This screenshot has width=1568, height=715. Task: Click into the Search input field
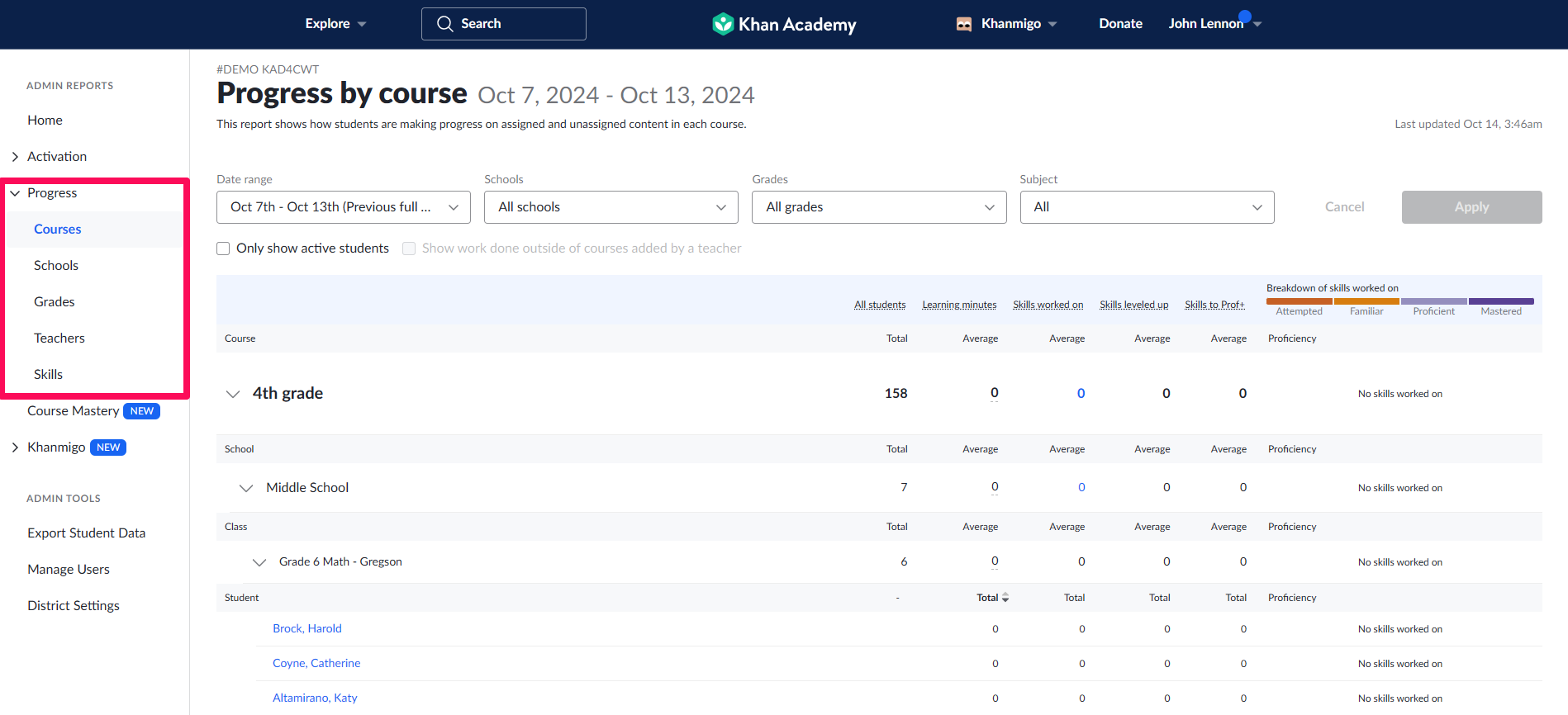pyautogui.click(x=504, y=24)
